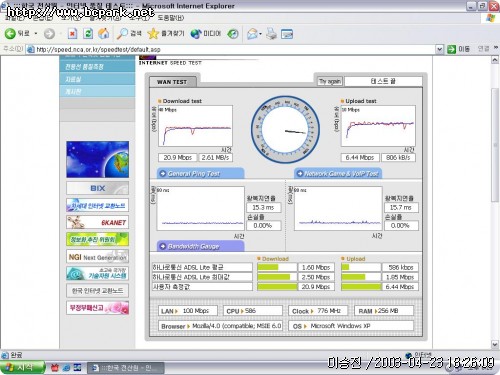Click the page icon in address bar

pos(31,49)
